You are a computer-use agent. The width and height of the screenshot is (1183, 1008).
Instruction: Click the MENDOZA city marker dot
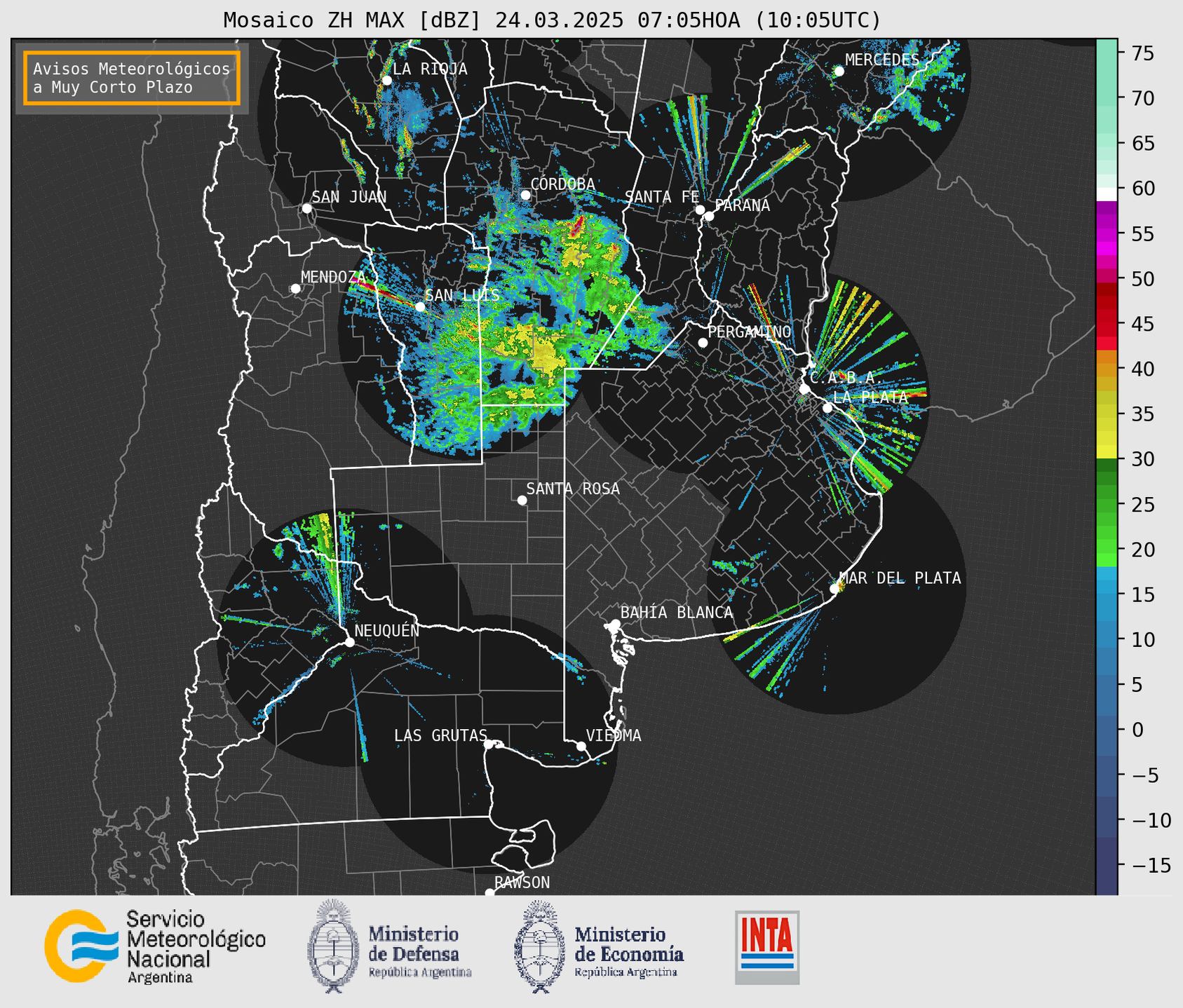point(295,289)
